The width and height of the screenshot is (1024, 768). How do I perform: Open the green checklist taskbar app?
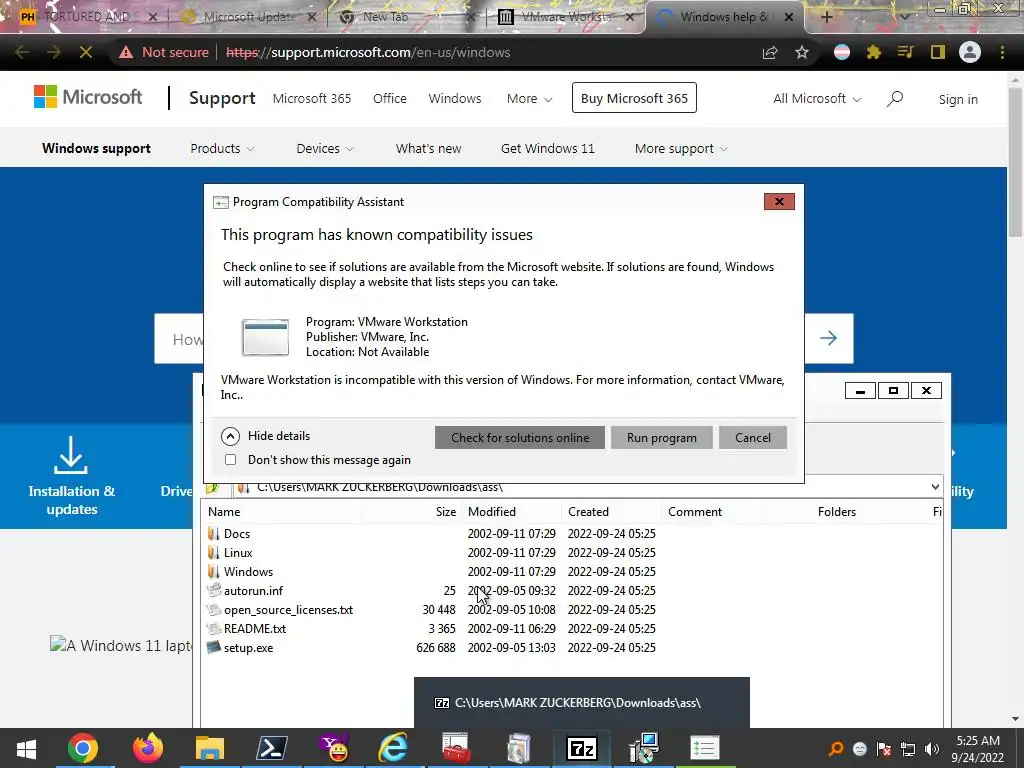[x=705, y=748]
